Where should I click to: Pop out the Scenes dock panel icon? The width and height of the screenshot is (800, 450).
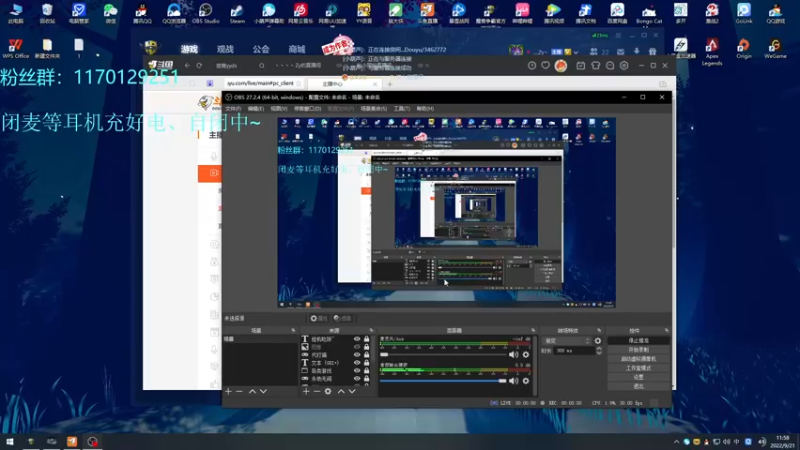tap(293, 331)
